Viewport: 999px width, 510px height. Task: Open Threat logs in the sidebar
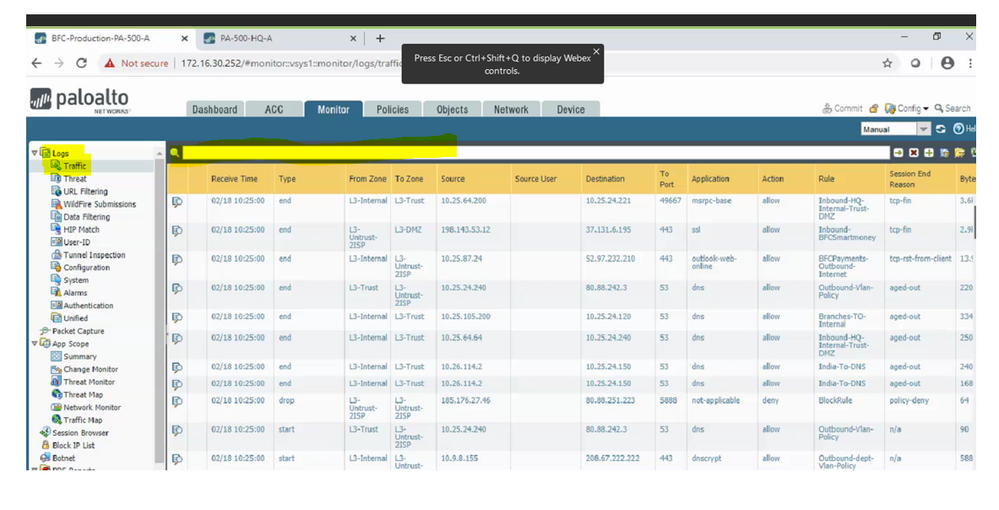point(75,178)
